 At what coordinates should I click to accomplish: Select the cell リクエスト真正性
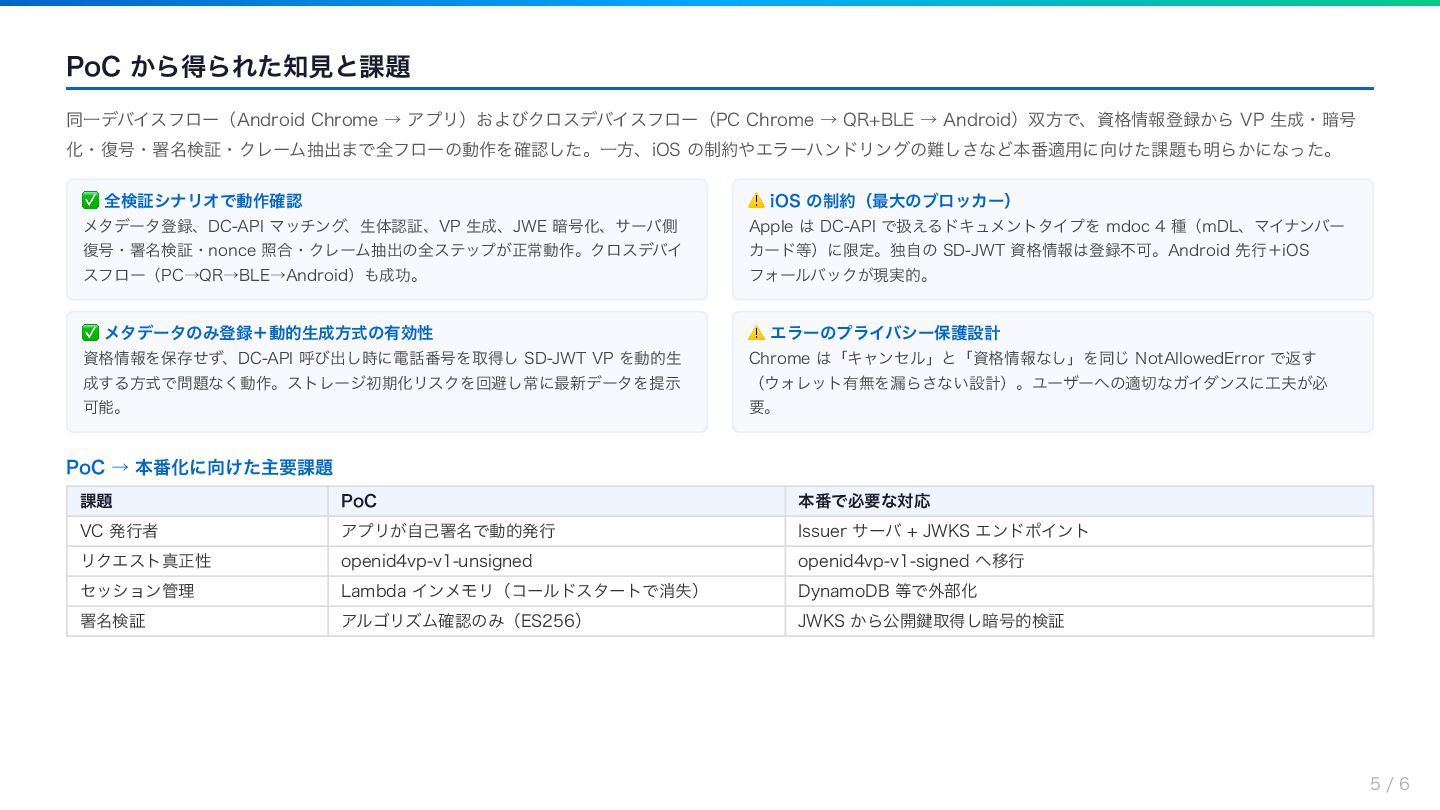click(x=197, y=561)
